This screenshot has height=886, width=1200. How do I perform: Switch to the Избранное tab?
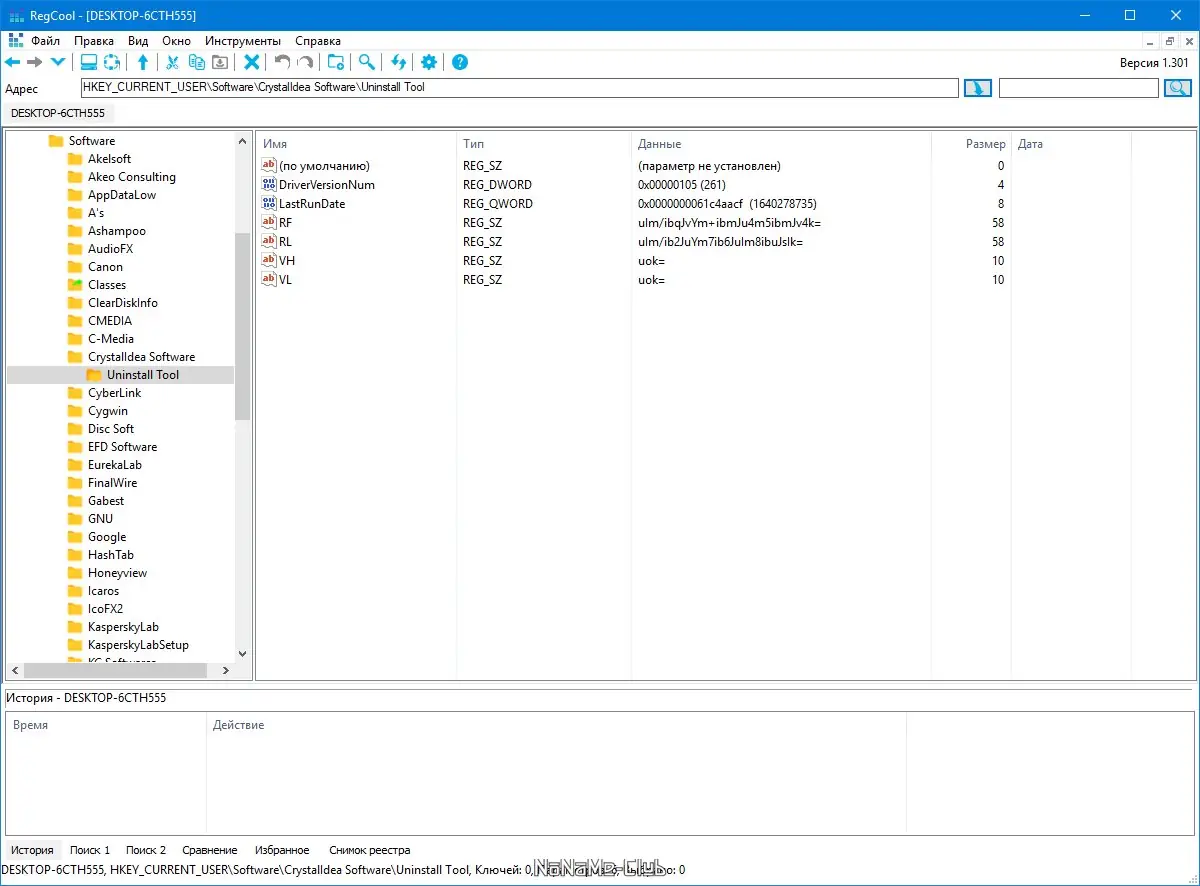point(282,850)
